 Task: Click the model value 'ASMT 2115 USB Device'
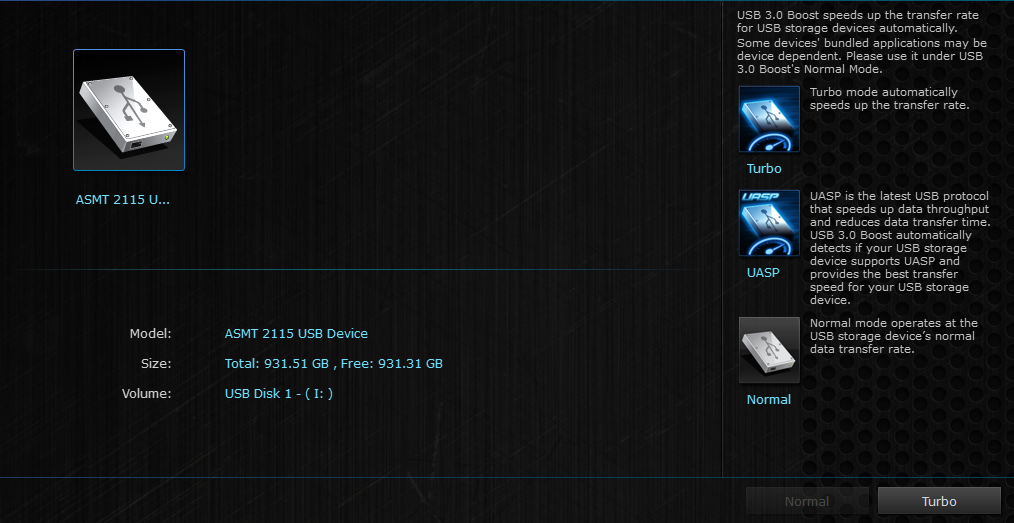pos(296,334)
